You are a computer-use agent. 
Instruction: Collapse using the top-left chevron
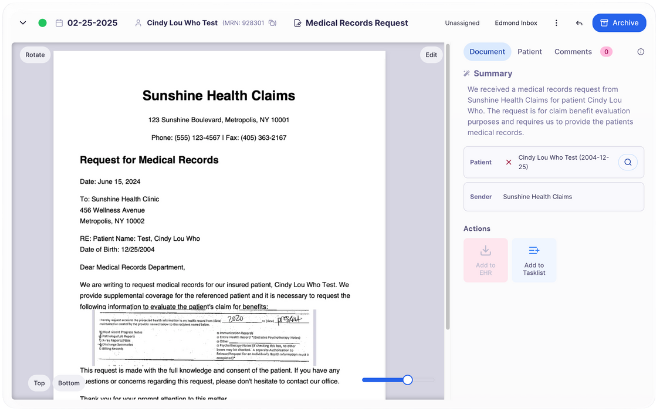(23, 22)
